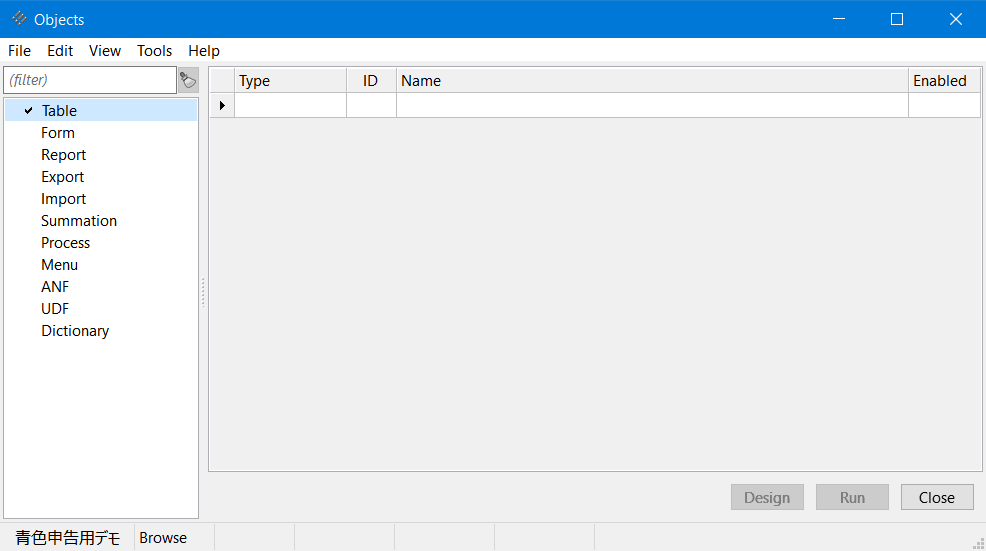
Task: Click inside the filter text field
Action: (x=90, y=80)
